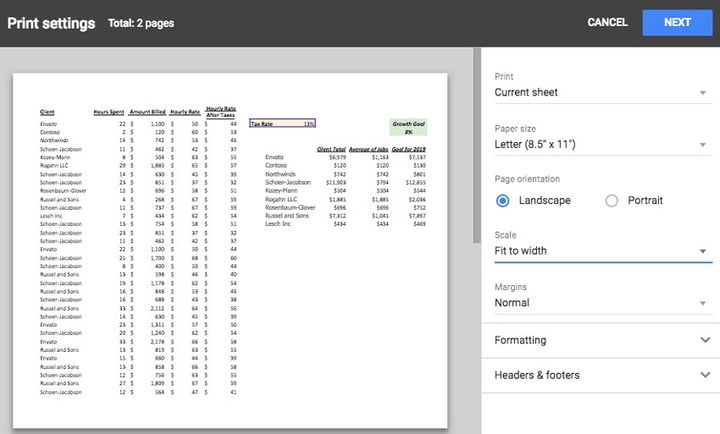Click the Tax Rate cell in preview
This screenshot has height=434, width=720.
coord(282,124)
